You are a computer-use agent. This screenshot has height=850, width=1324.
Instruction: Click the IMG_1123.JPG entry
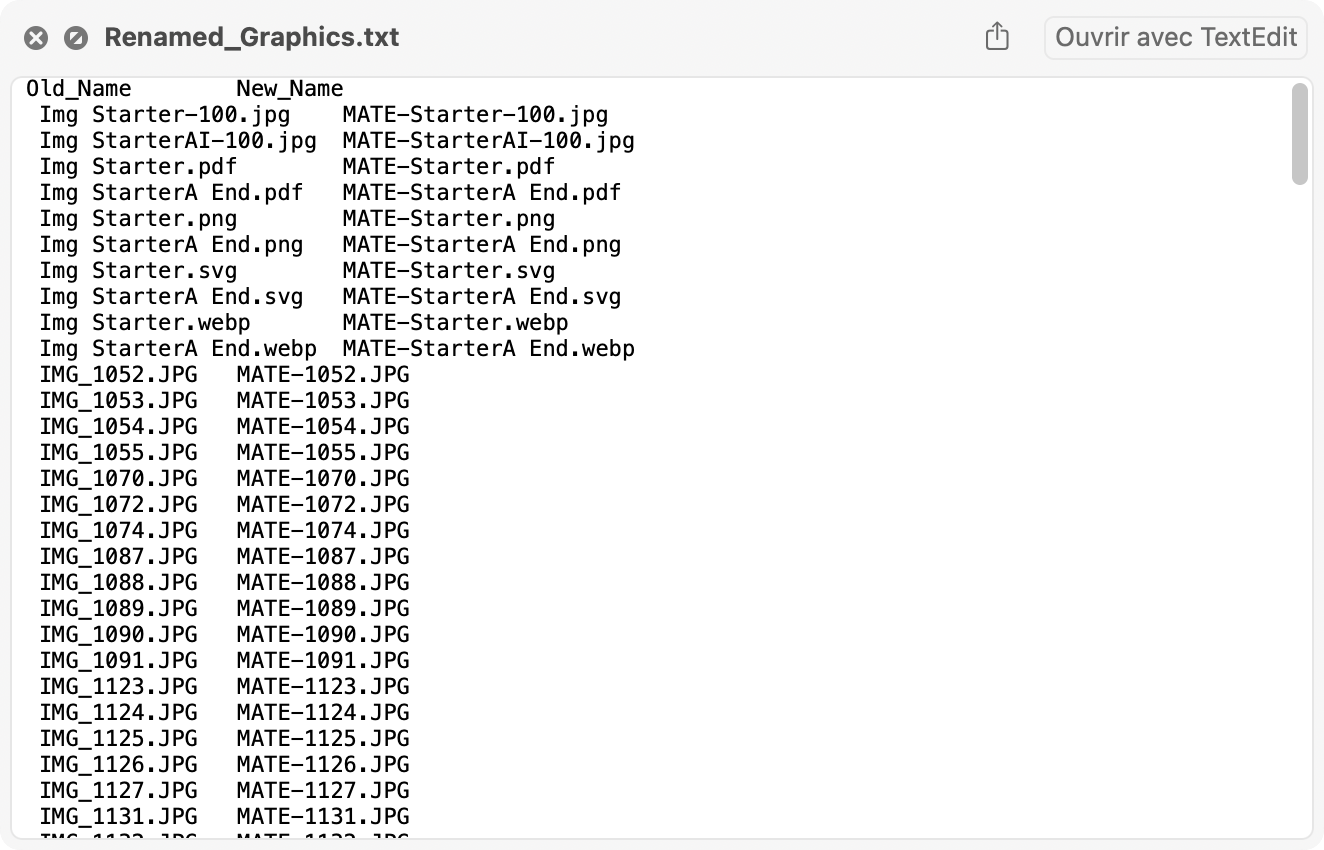pos(118,687)
